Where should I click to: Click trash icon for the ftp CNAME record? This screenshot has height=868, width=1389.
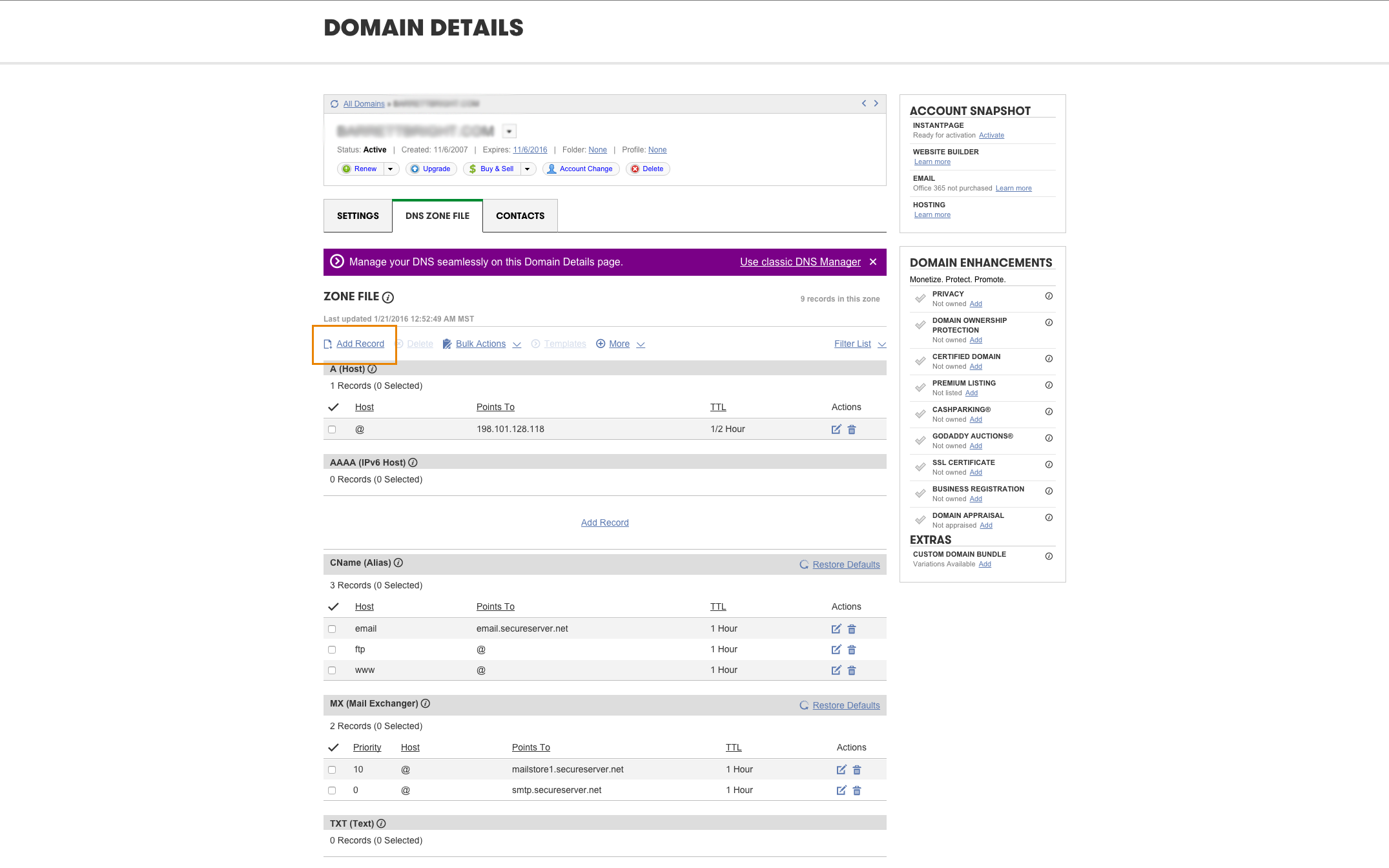(x=851, y=650)
